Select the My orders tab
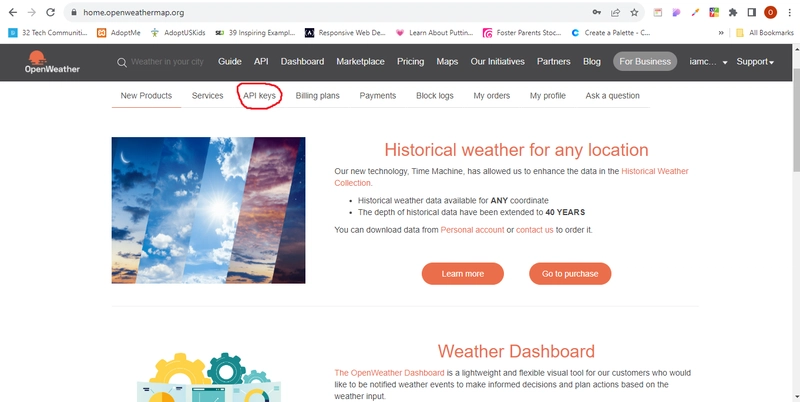Screen dimensions: 800x402 (491, 95)
